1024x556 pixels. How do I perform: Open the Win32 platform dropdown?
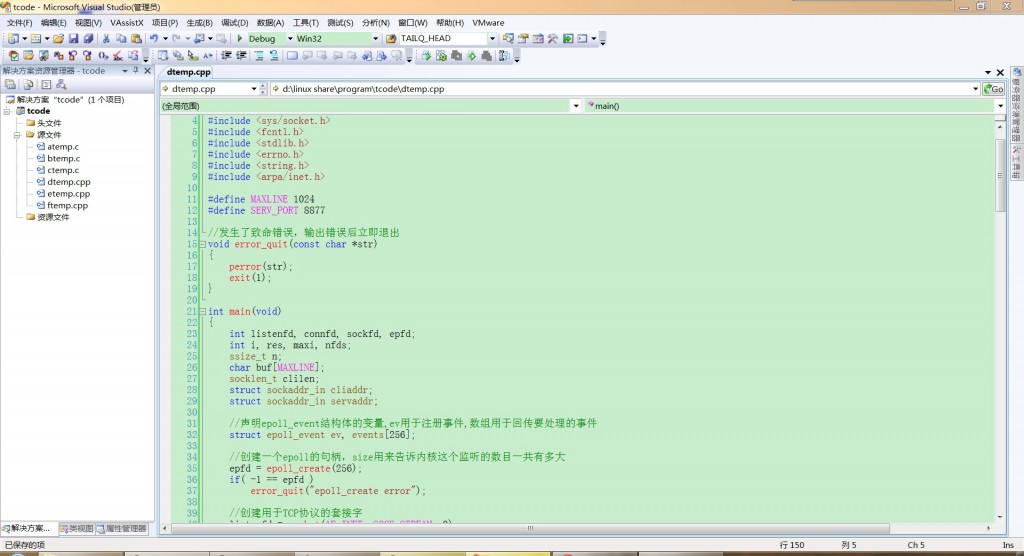pos(376,39)
